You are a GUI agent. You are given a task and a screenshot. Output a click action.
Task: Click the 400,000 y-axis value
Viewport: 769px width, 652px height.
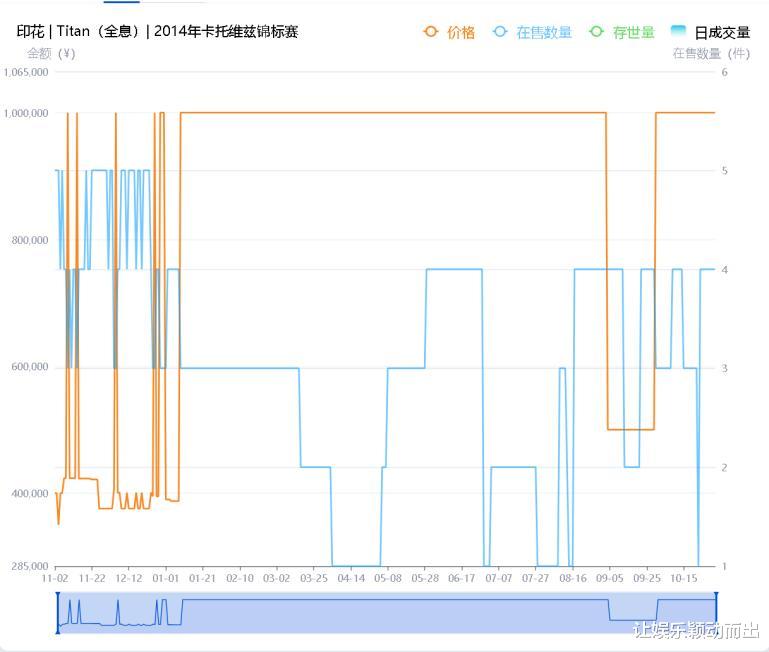(30, 493)
